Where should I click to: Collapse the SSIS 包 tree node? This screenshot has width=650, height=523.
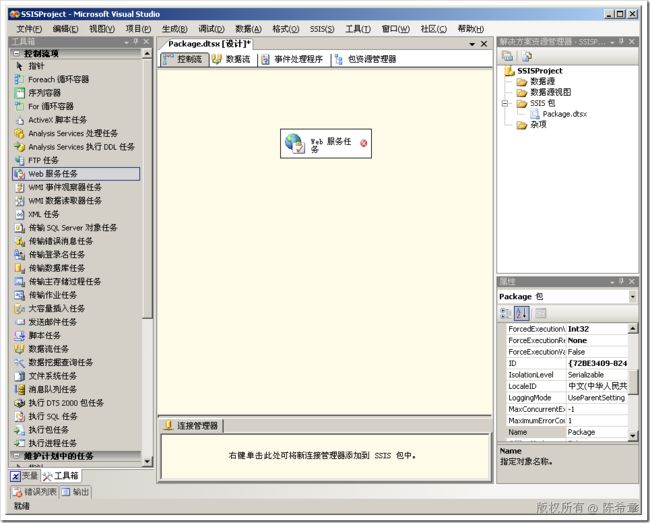(x=504, y=103)
